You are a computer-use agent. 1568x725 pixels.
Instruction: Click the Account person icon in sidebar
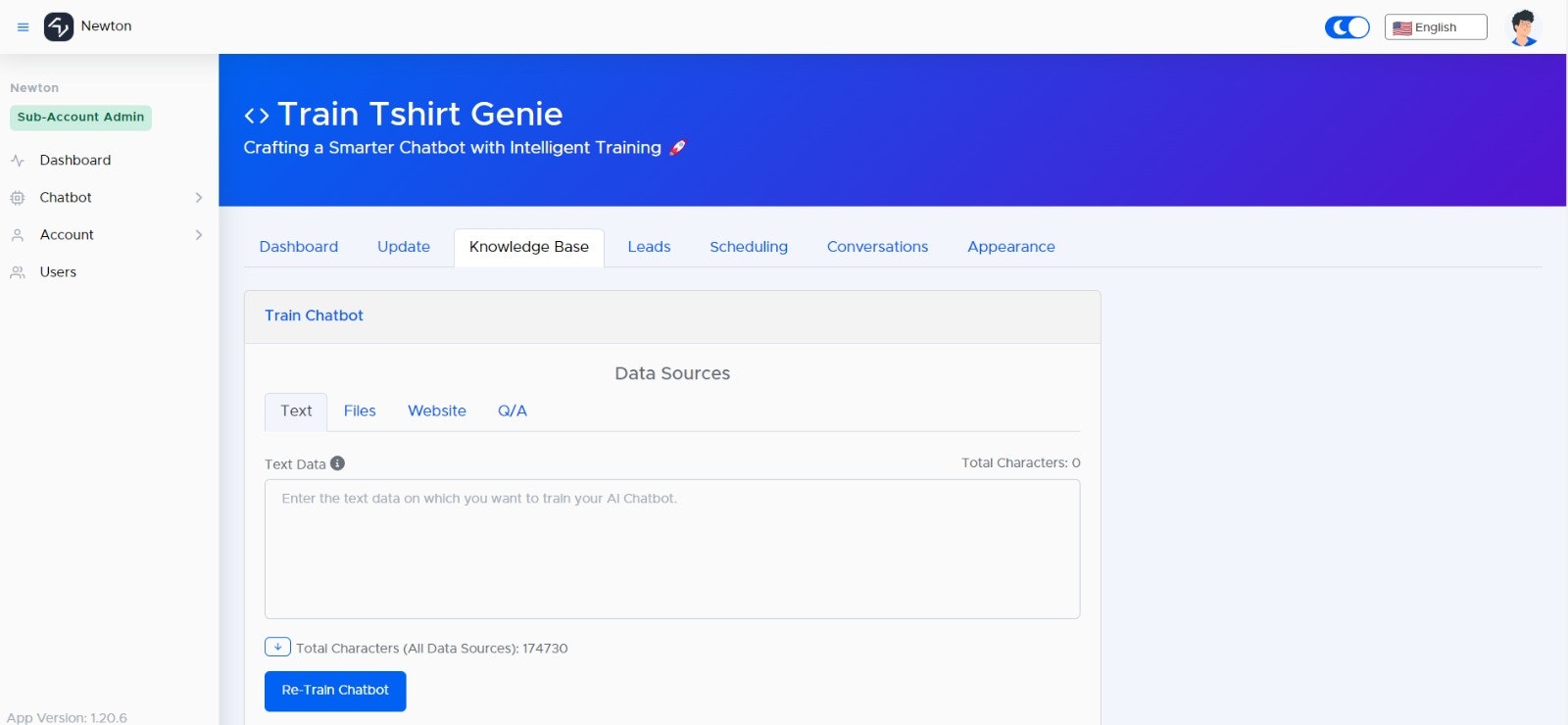point(18,235)
